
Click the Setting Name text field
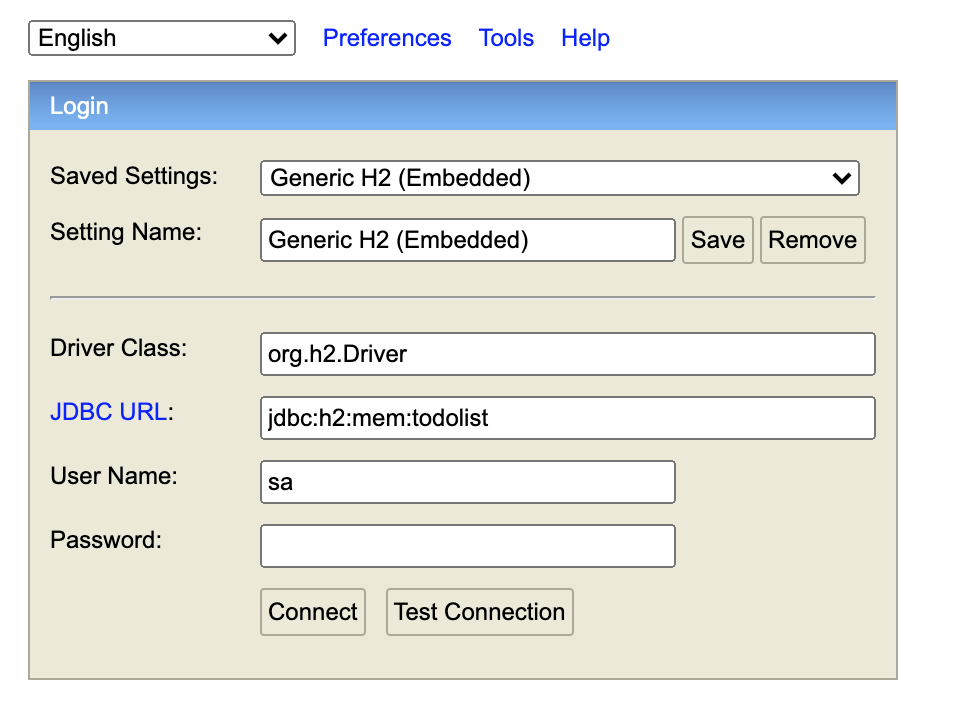pos(467,240)
